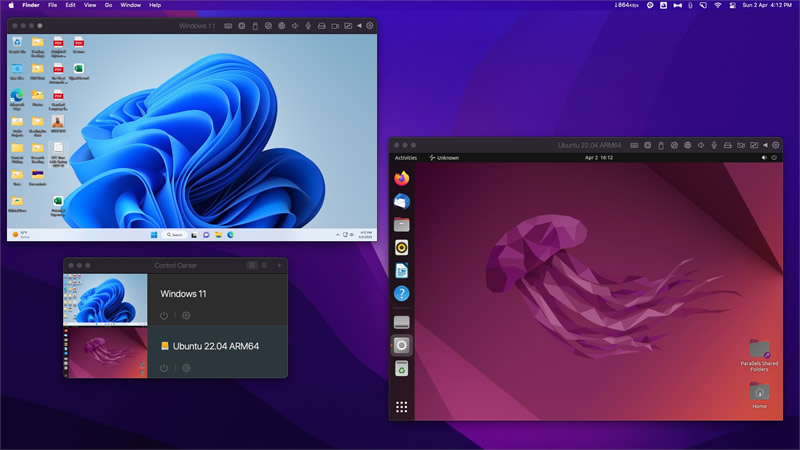Open Settings gear in the Ubuntu dock

coord(402,345)
